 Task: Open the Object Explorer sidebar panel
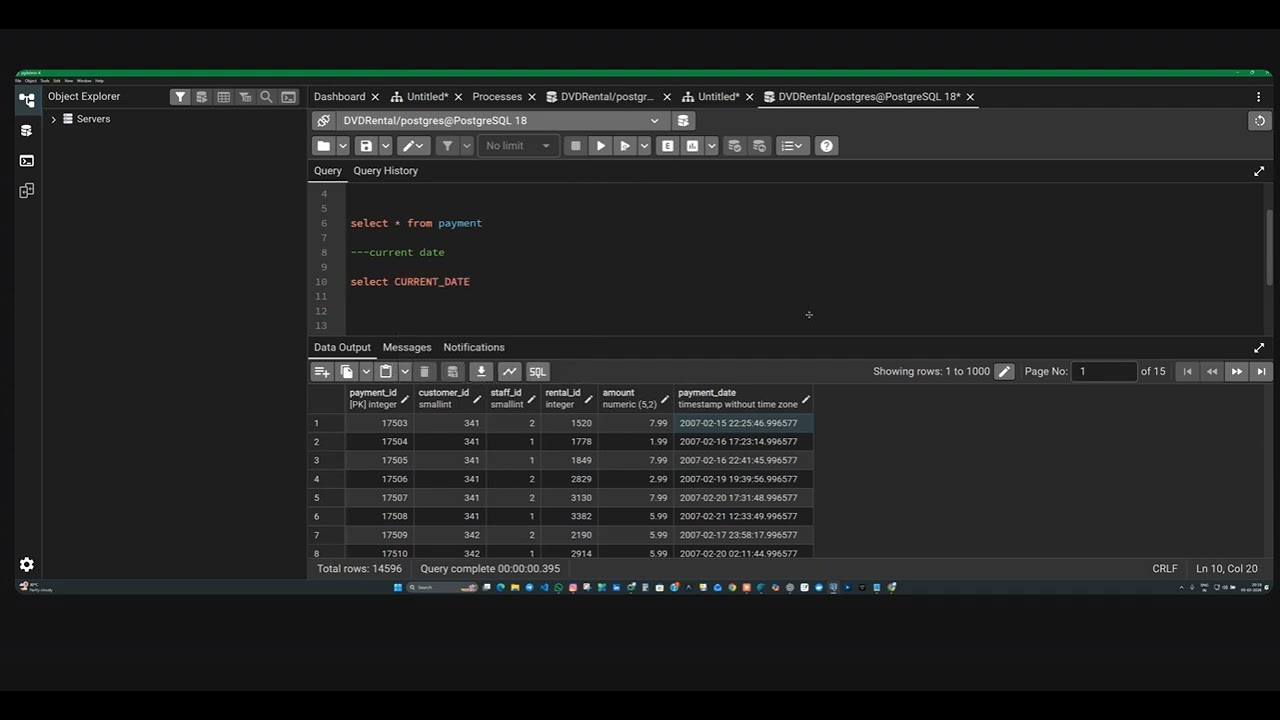27,100
